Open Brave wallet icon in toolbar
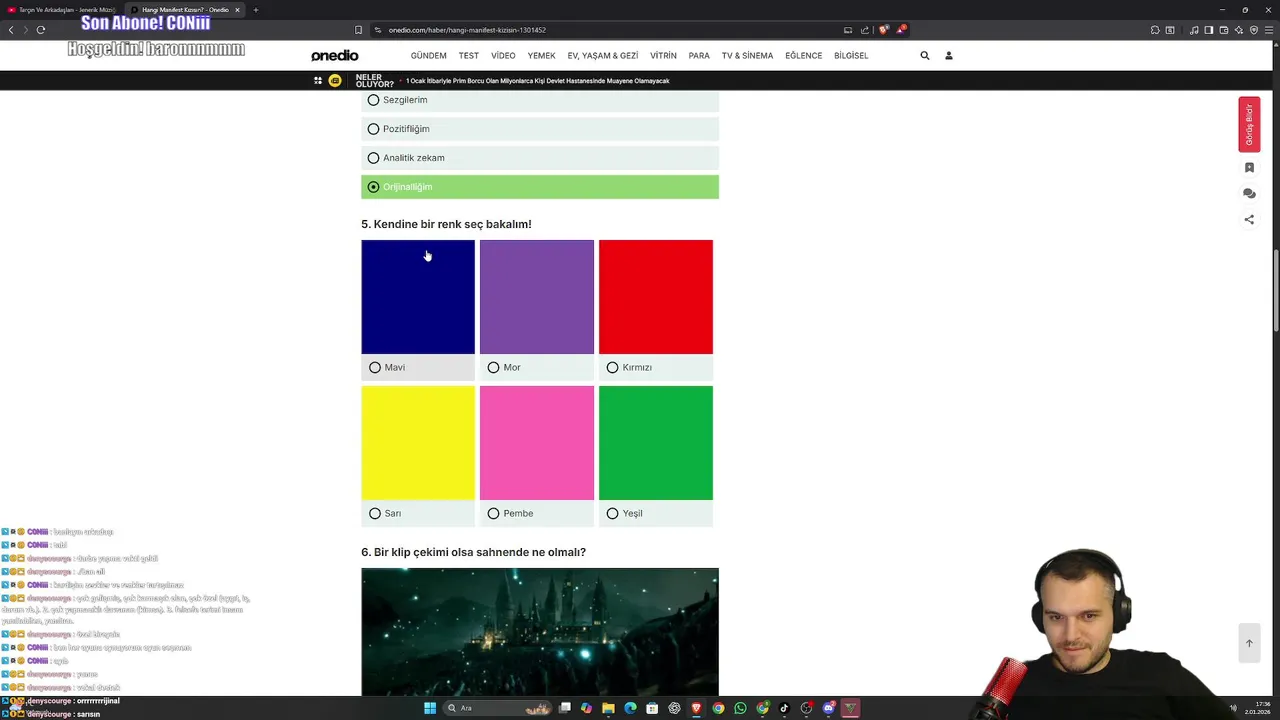The width and height of the screenshot is (1280, 720). (1224, 30)
